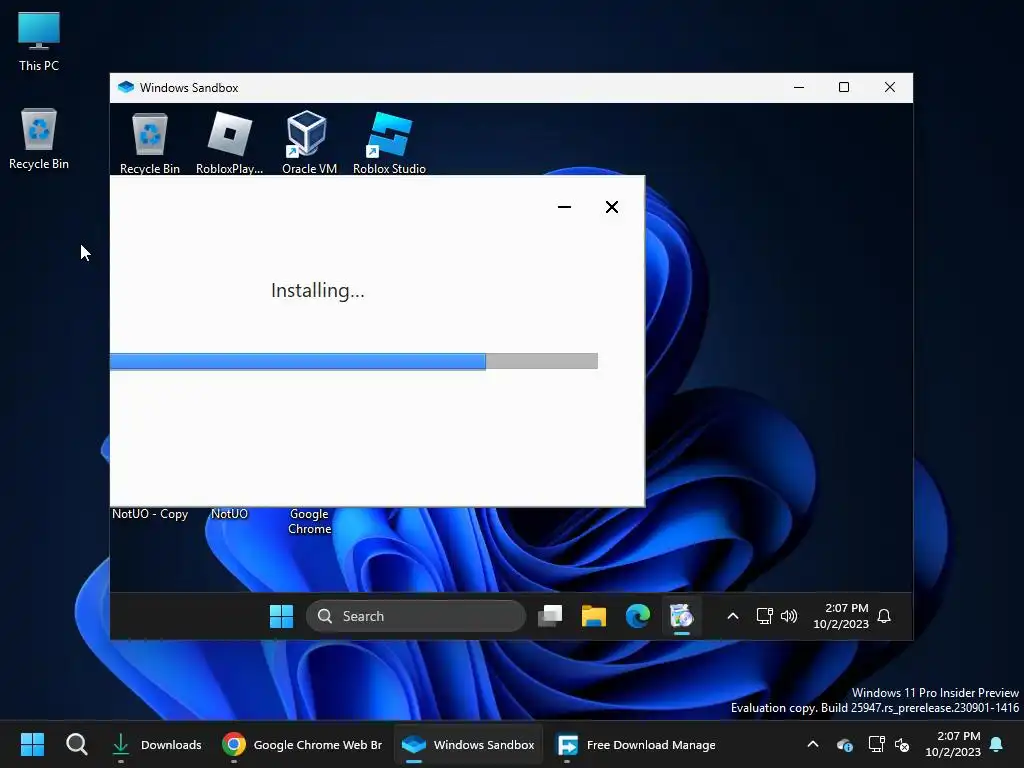Minimize the Windows Sandbox window
The image size is (1024, 768).
click(799, 88)
